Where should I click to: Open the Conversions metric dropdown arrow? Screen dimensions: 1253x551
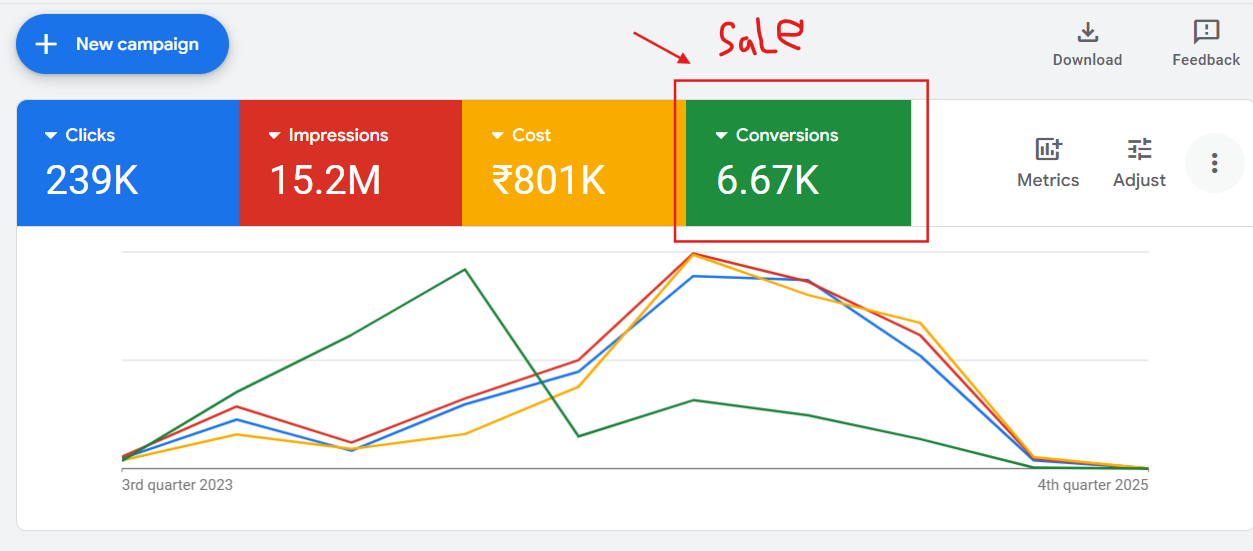(721, 136)
